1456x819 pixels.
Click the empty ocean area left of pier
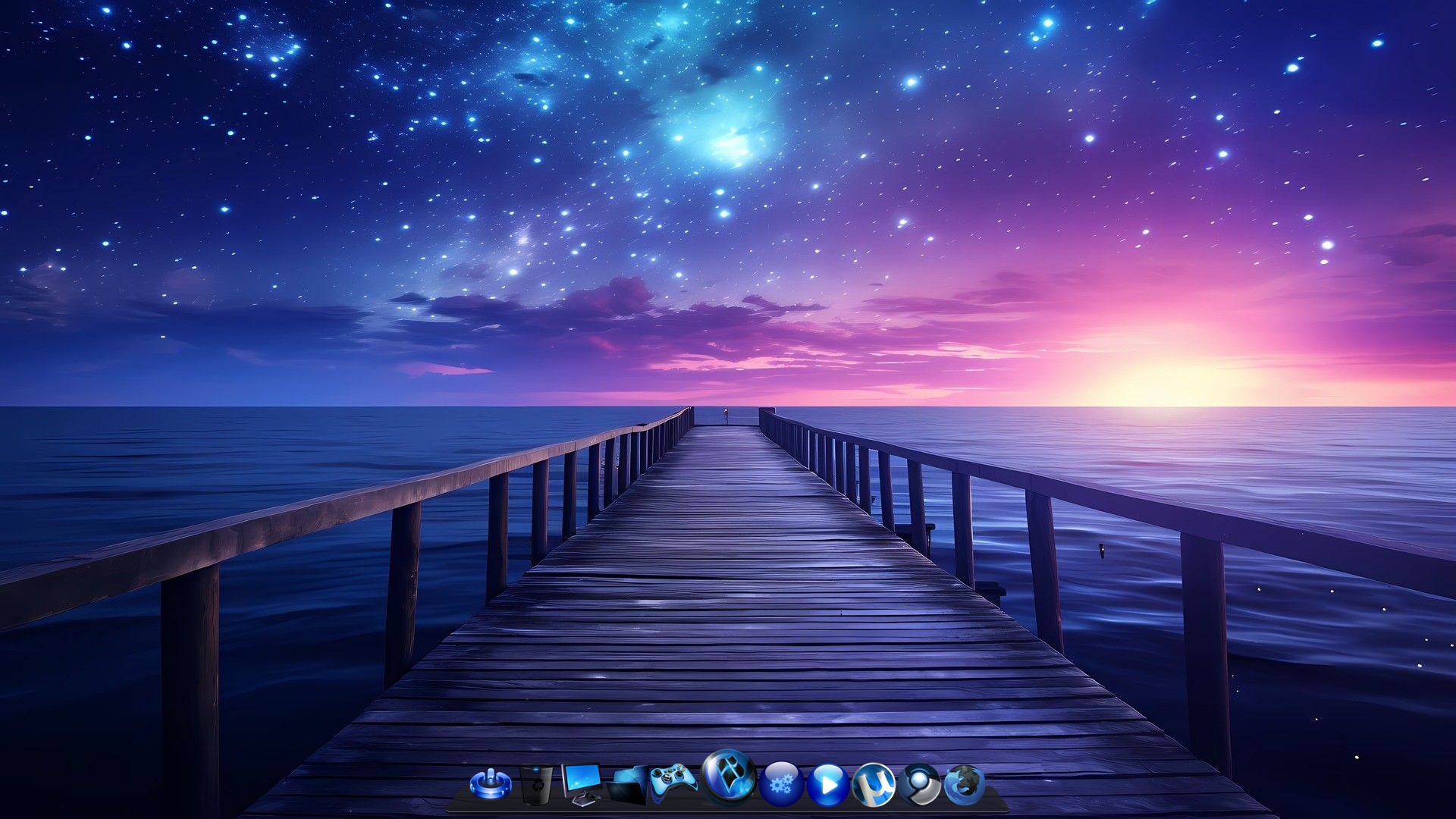tap(227, 470)
